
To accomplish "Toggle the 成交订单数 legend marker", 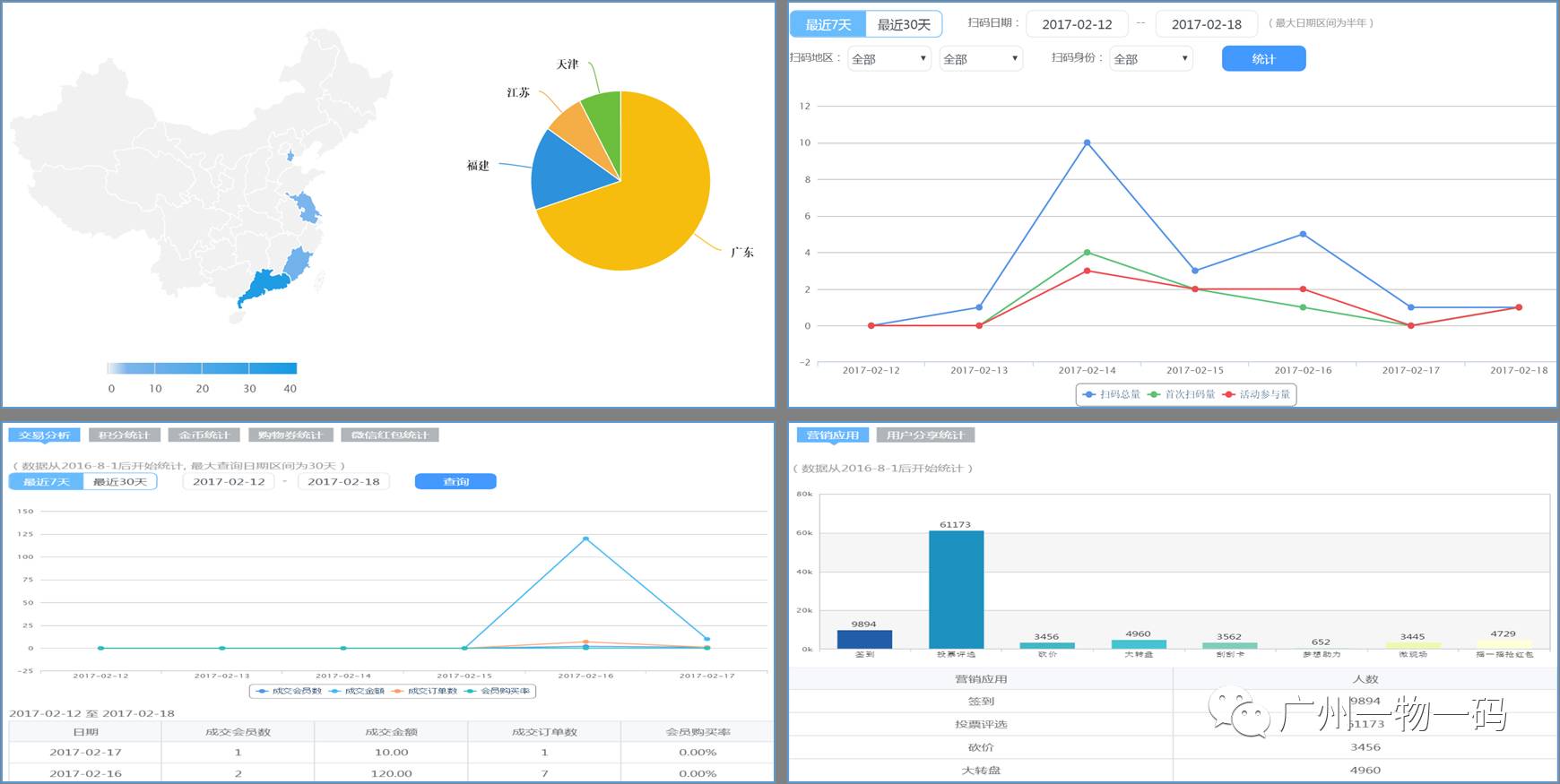I will [x=397, y=691].
